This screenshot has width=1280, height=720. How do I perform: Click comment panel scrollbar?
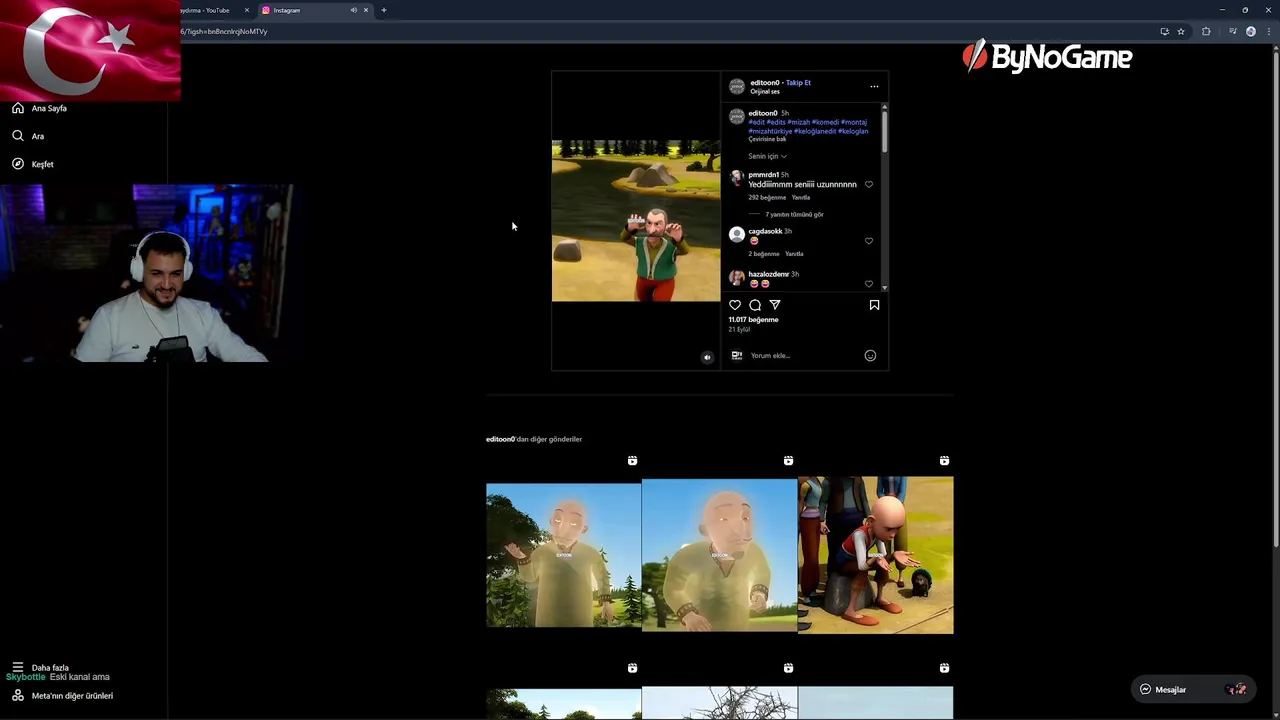pos(884,130)
